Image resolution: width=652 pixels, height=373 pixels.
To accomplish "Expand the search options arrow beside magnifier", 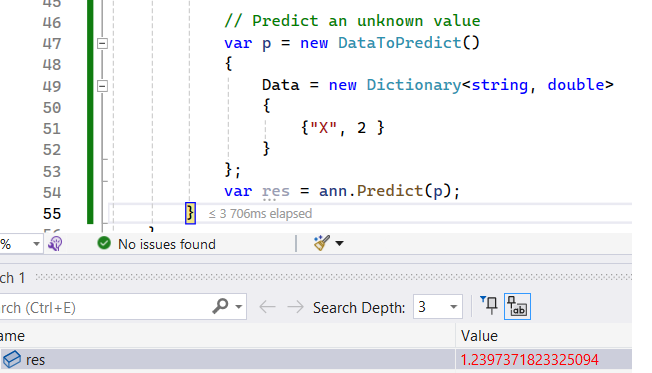I will pyautogui.click(x=238, y=307).
